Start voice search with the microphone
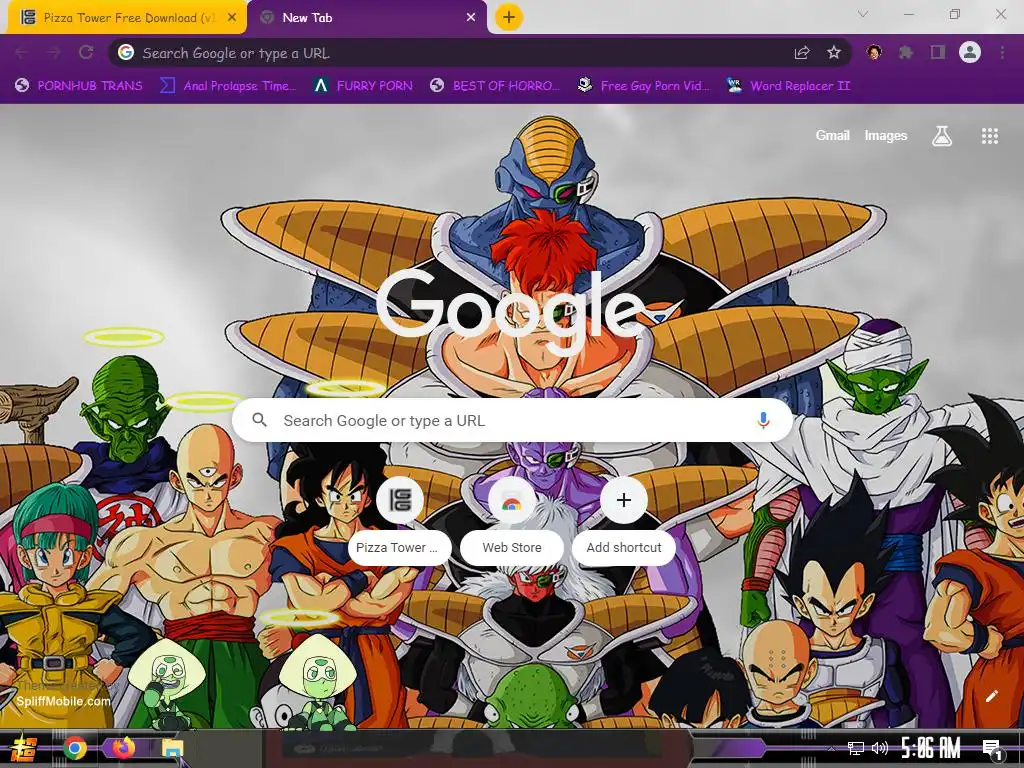Viewport: 1024px width, 768px height. (763, 421)
